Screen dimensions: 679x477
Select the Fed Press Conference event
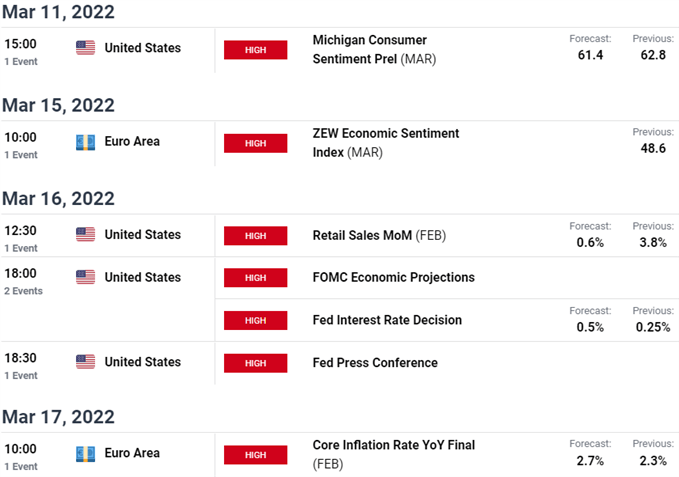coord(375,362)
